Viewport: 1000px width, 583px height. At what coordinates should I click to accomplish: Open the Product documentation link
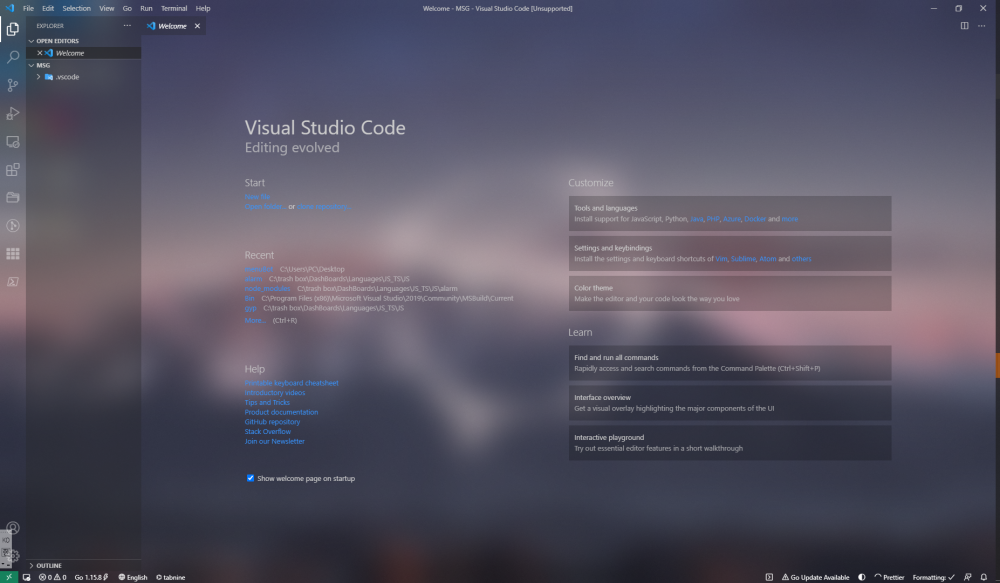(281, 412)
